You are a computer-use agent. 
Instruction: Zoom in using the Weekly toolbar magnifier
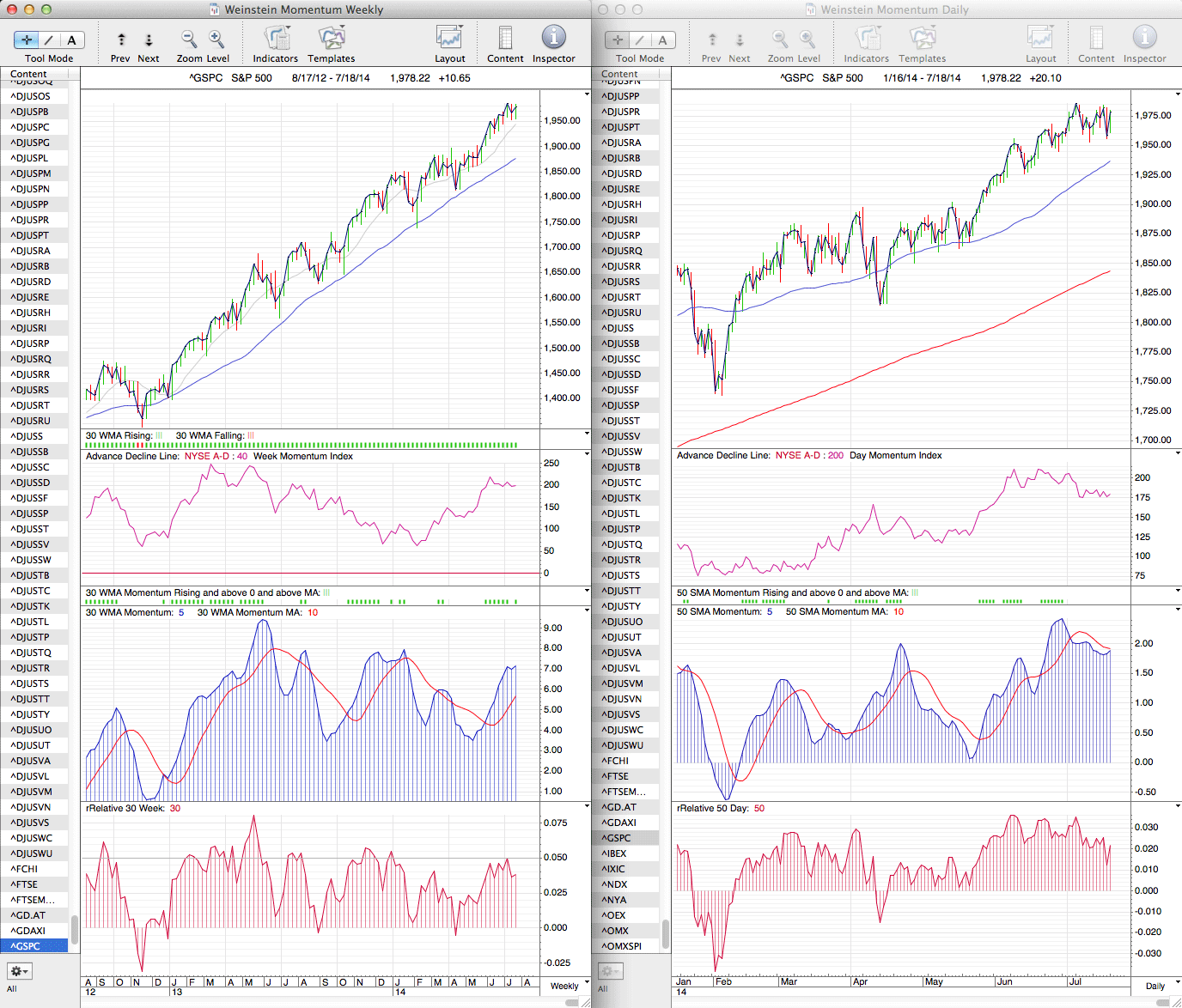(x=216, y=39)
